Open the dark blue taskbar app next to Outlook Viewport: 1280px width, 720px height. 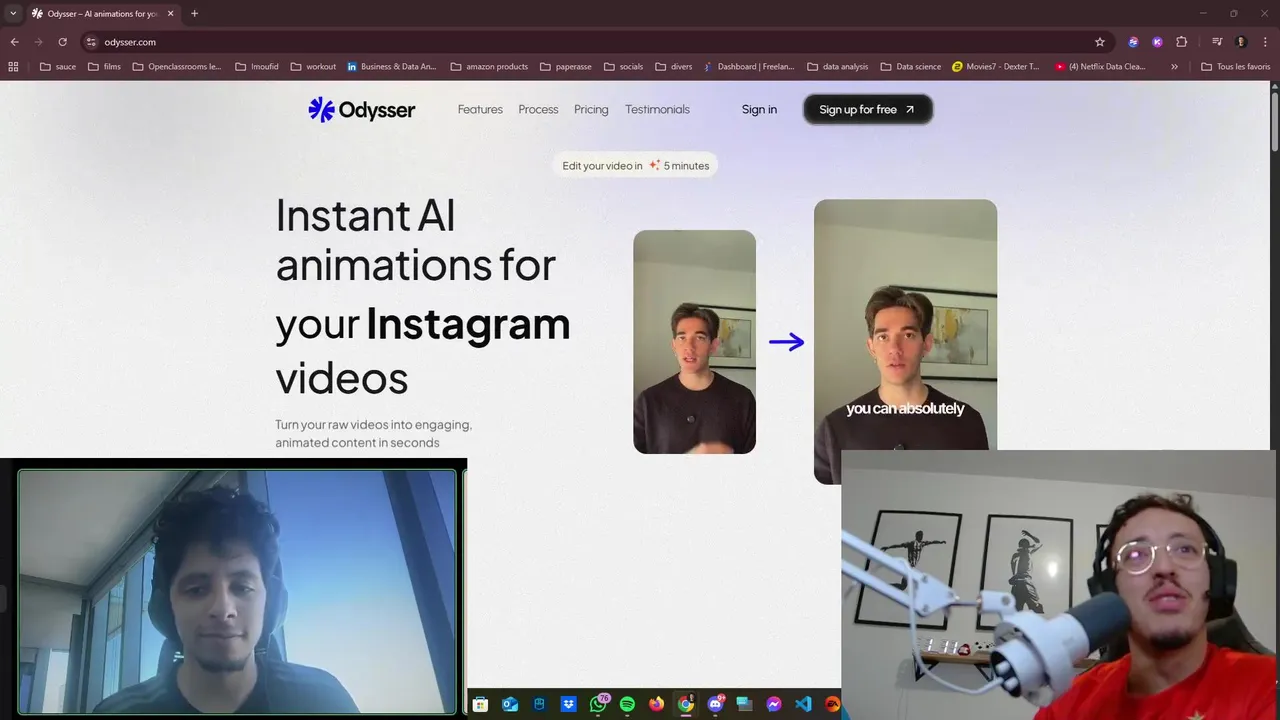(539, 704)
